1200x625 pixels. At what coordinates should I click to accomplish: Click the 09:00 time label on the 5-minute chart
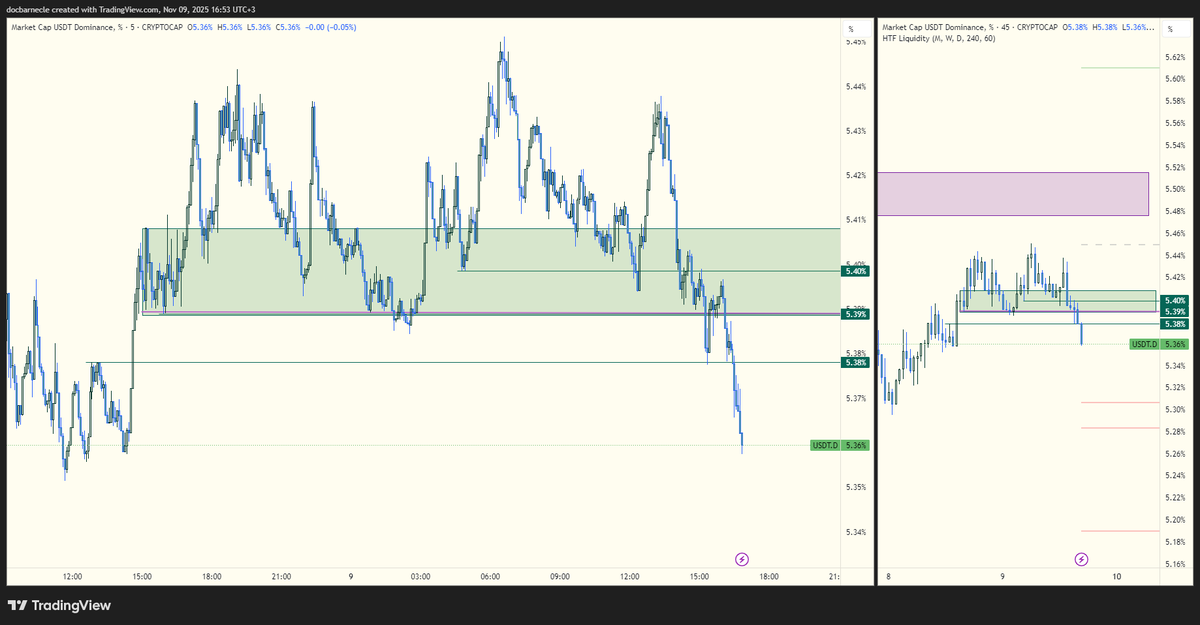tap(560, 576)
